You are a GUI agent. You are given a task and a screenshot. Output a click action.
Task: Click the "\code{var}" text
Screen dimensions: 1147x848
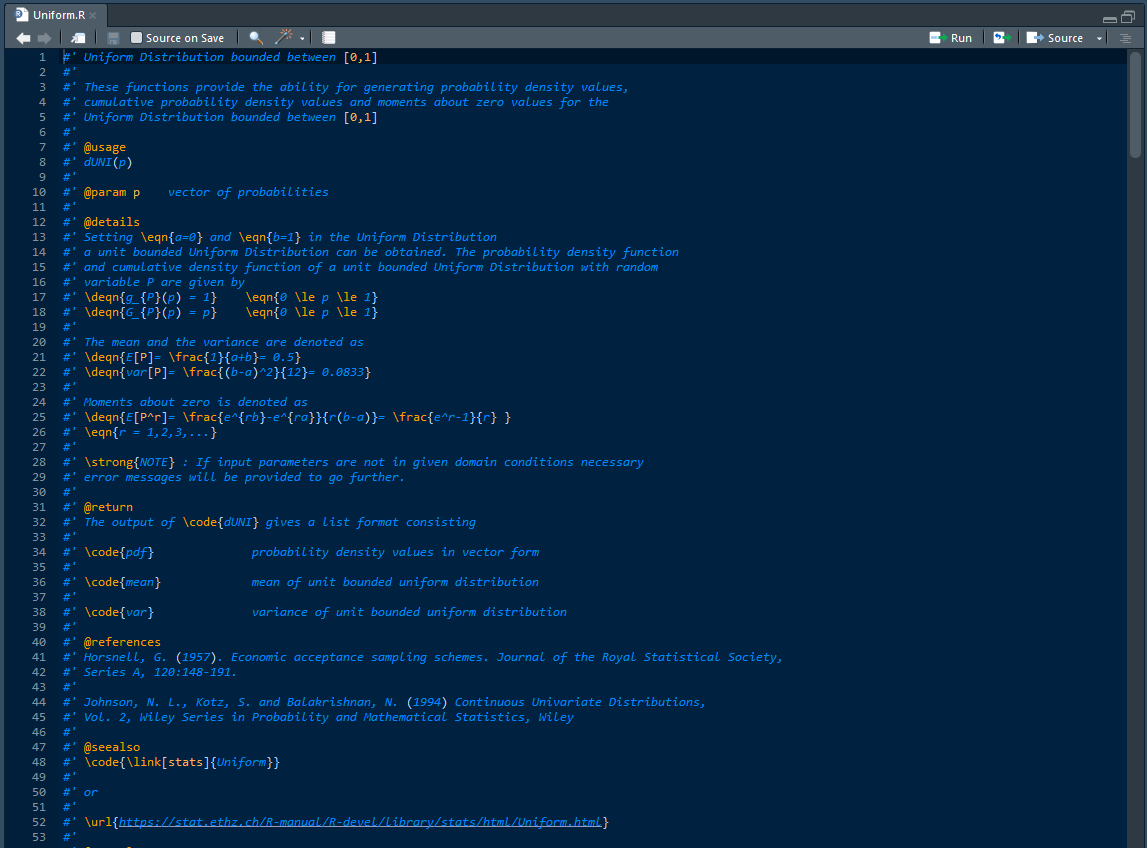pyautogui.click(x=119, y=612)
